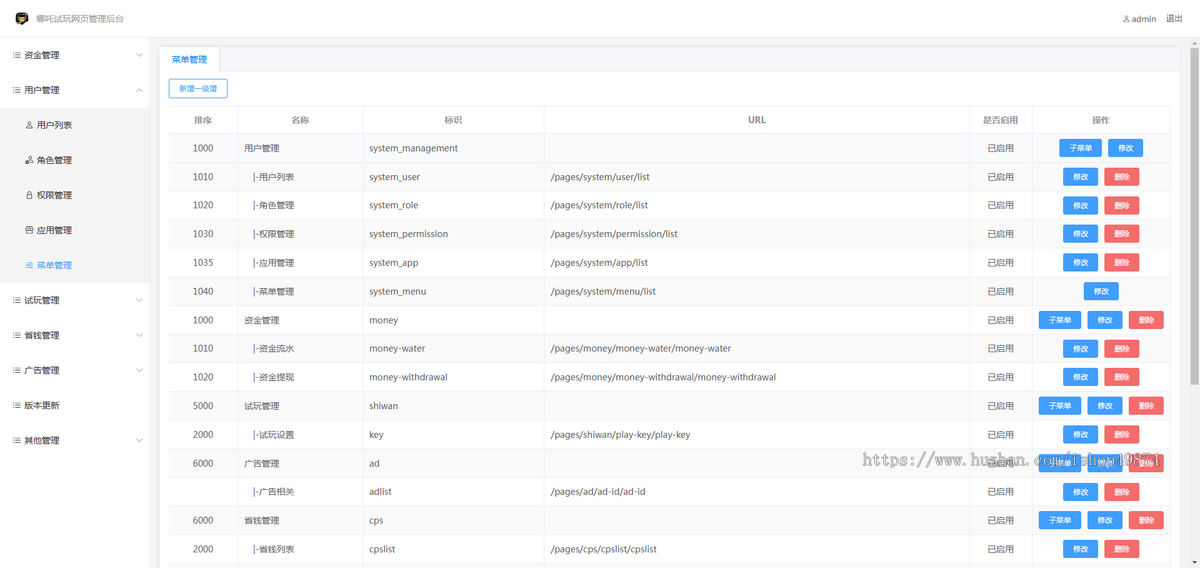Click 删除 in the money row

click(x=1146, y=320)
